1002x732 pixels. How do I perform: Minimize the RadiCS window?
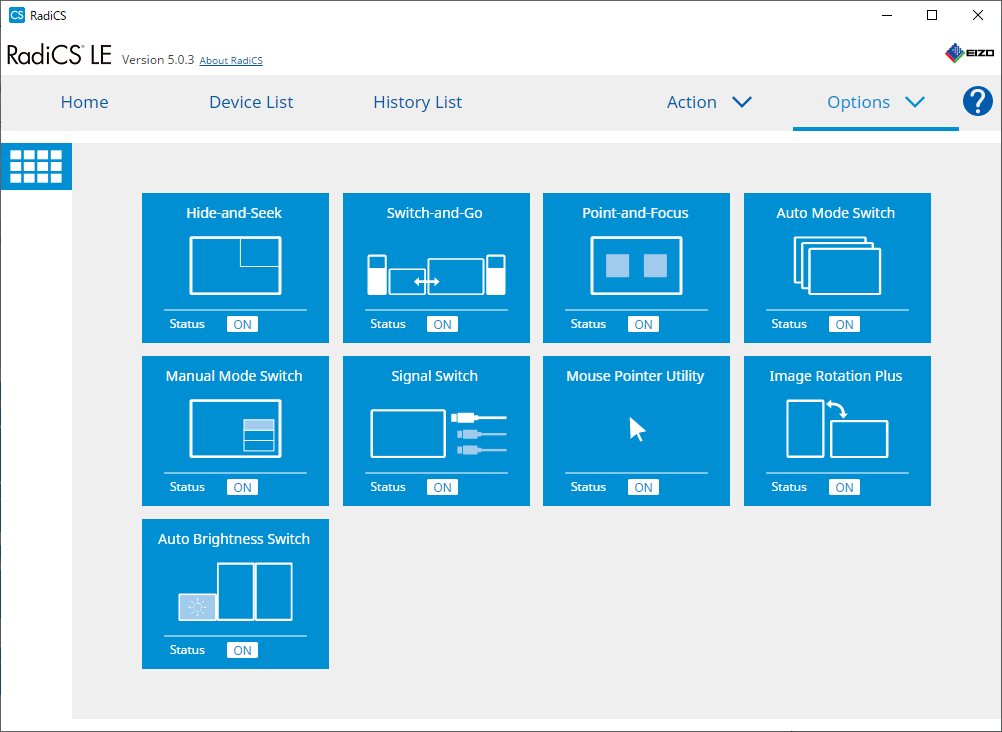tap(887, 15)
